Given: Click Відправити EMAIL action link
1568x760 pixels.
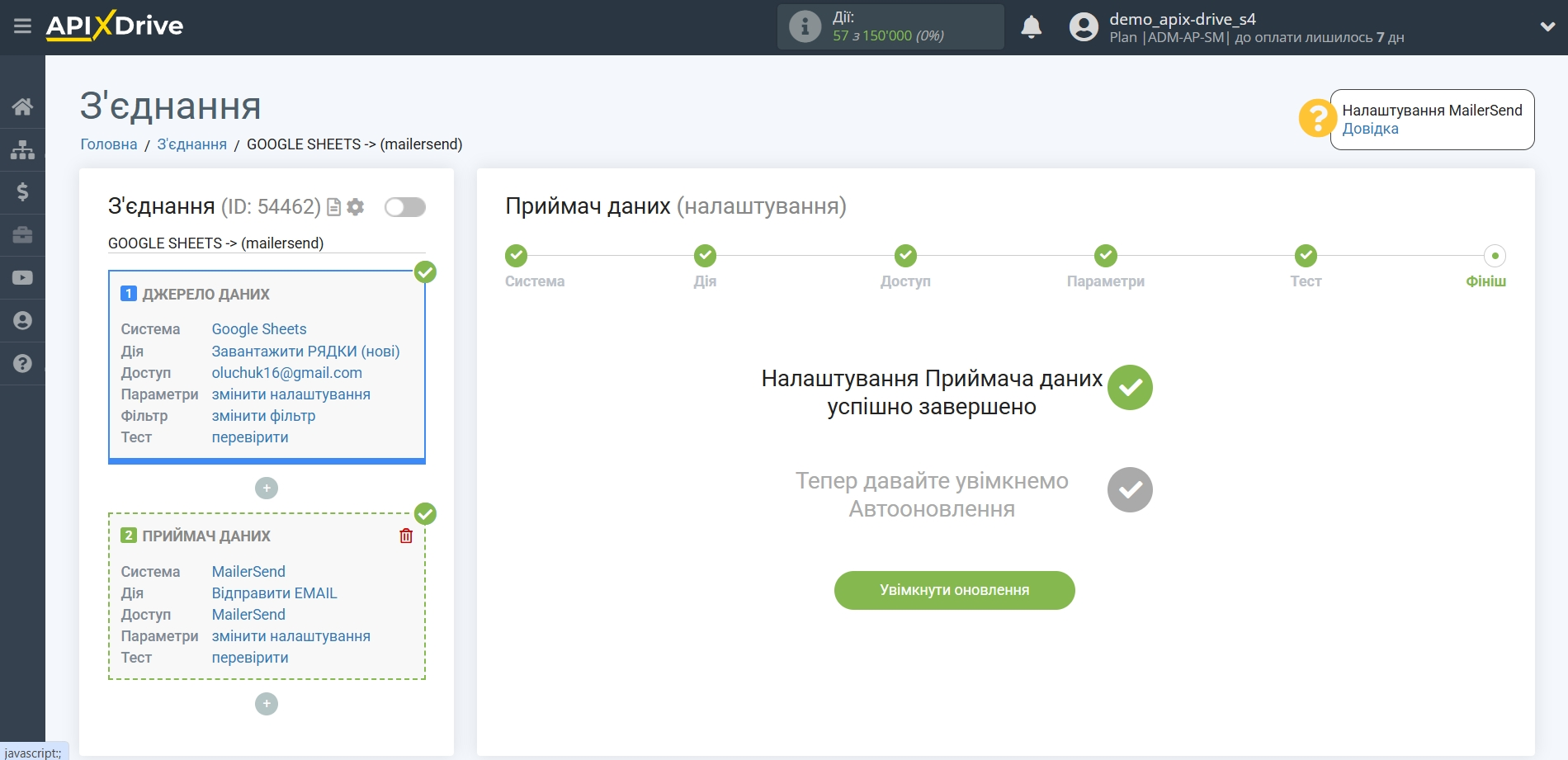Looking at the screenshot, I should [x=275, y=593].
